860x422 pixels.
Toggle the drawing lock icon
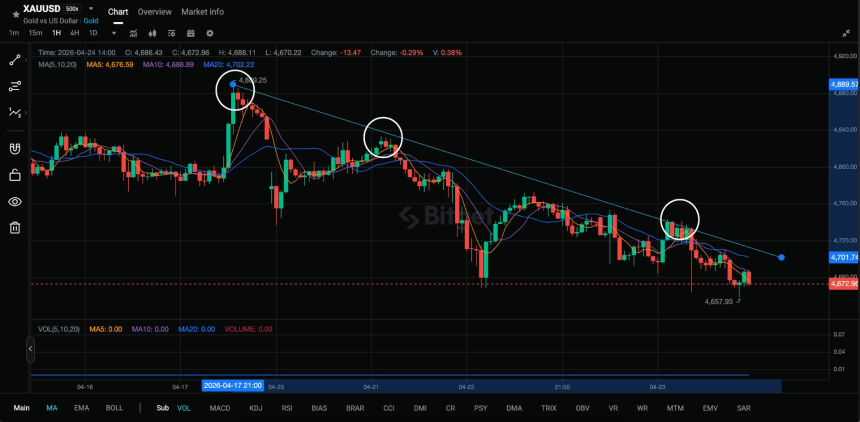click(x=15, y=175)
